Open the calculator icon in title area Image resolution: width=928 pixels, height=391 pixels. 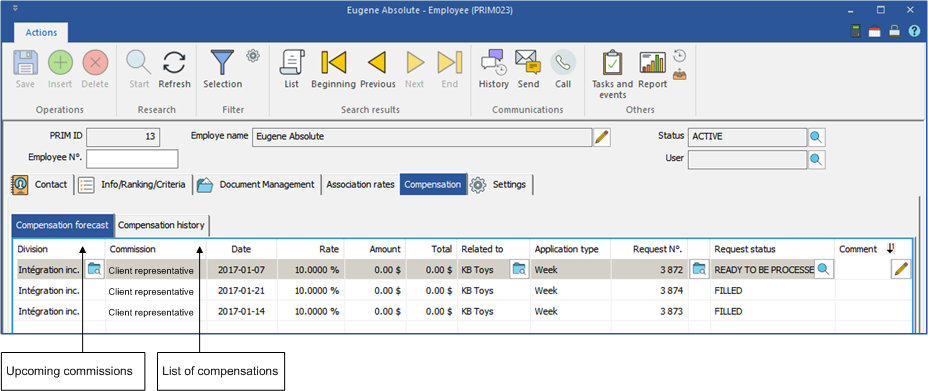click(855, 31)
